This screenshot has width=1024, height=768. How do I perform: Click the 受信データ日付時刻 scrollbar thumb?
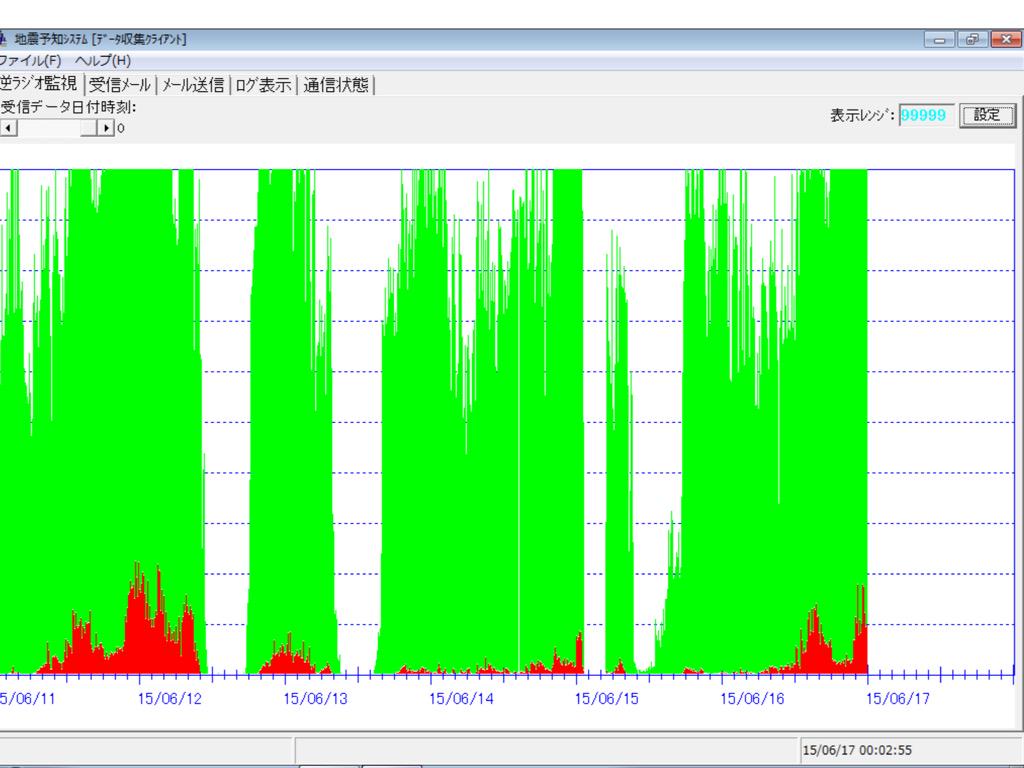point(89,128)
